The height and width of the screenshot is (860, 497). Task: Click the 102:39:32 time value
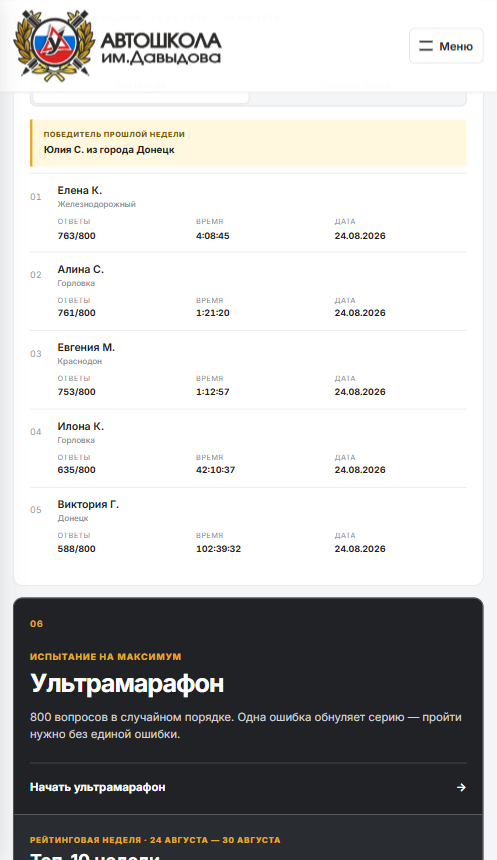218,549
